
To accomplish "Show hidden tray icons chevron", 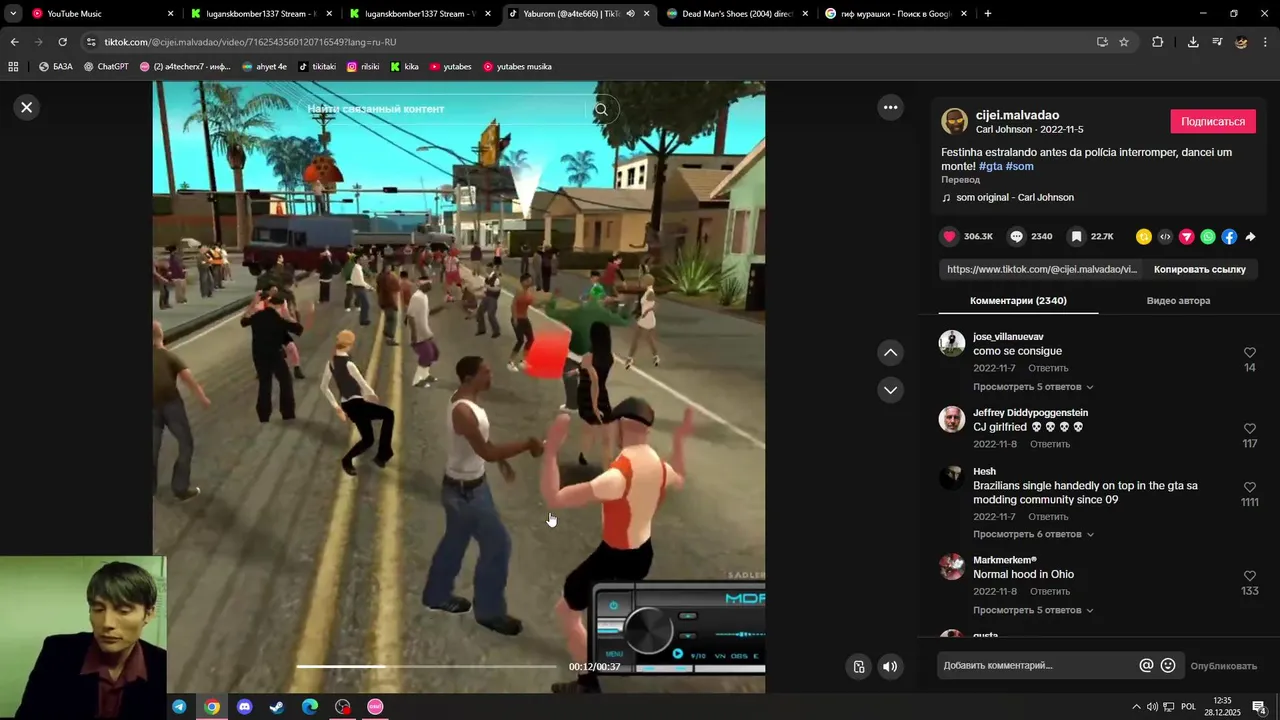I will point(1136,707).
